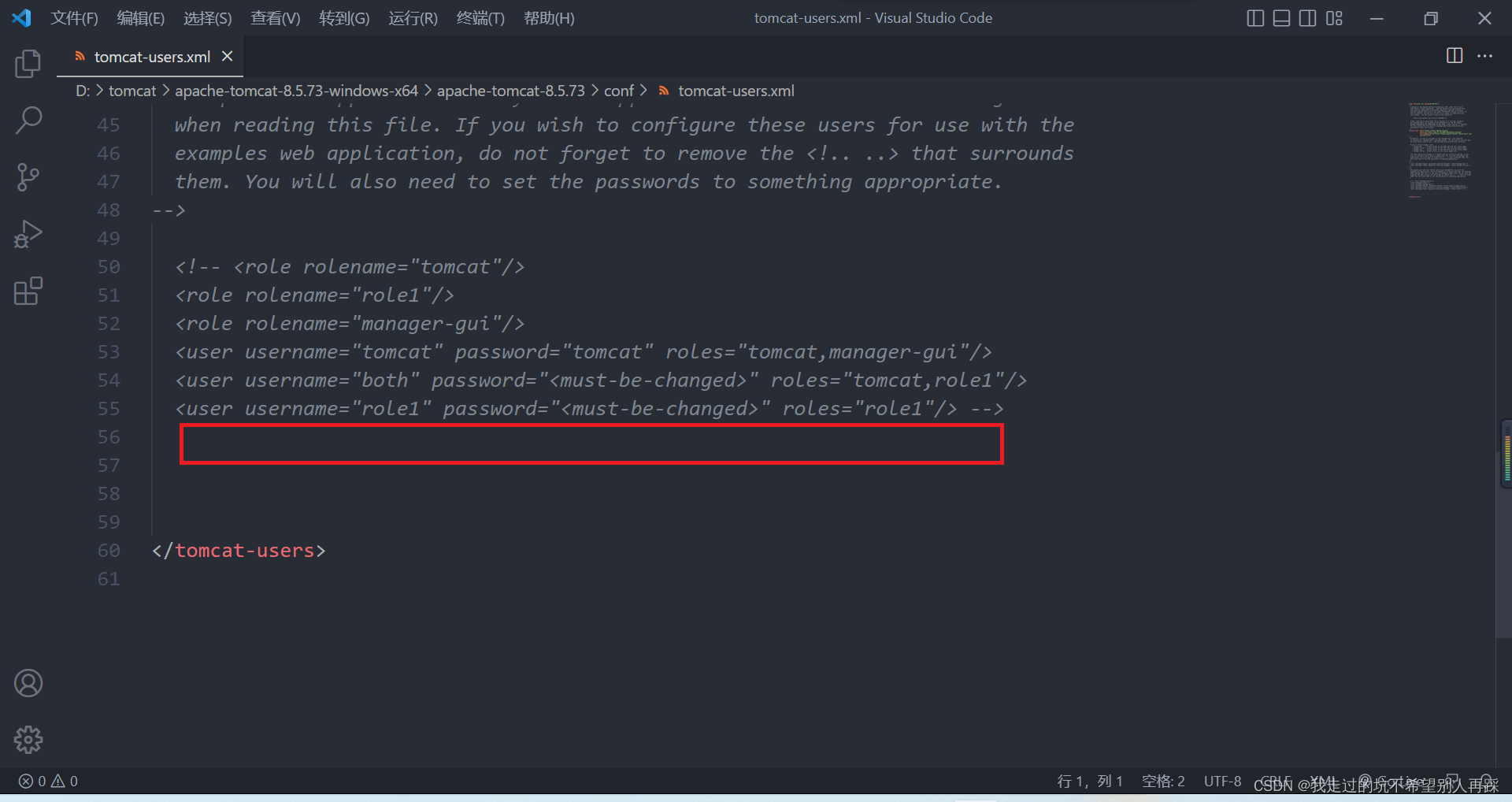
Task: Minimize the VS Code window
Action: pos(1377,18)
